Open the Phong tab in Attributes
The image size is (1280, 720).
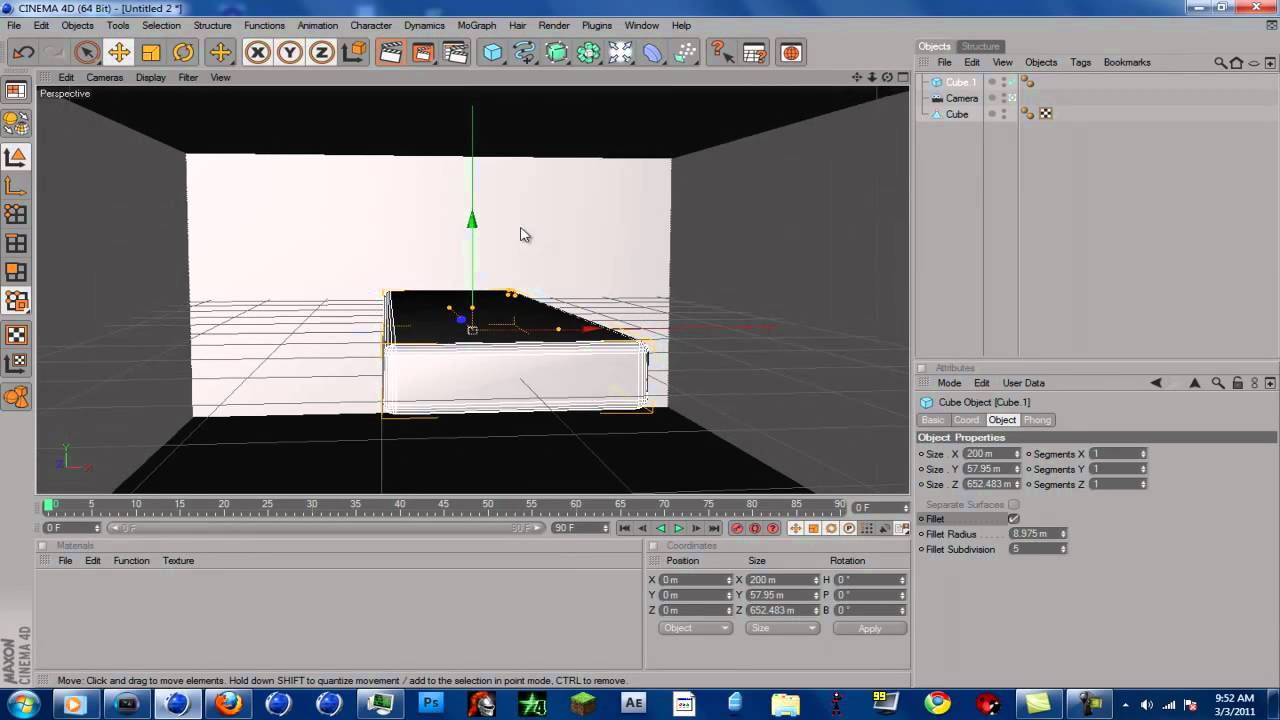point(1037,420)
